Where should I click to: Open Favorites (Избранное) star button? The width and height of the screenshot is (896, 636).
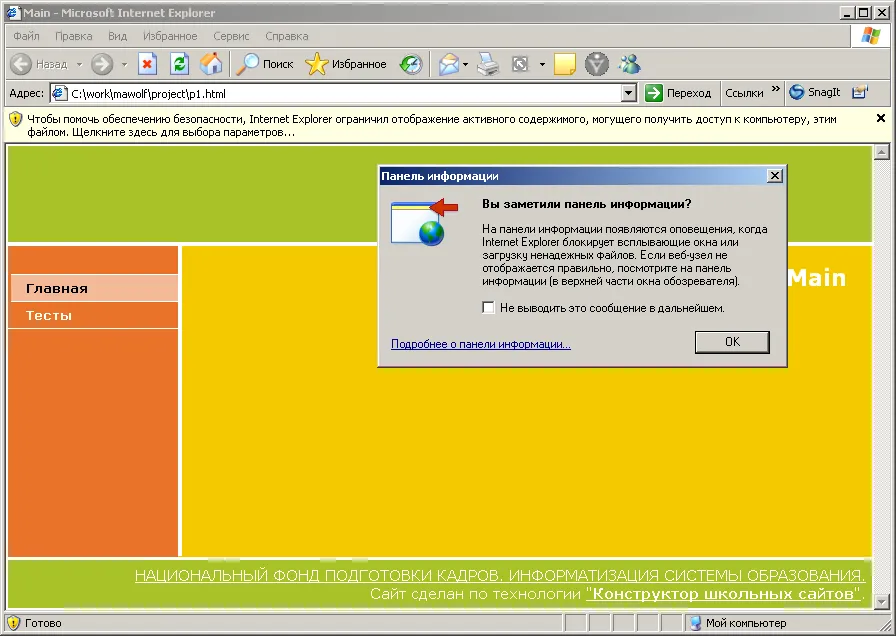tap(346, 64)
